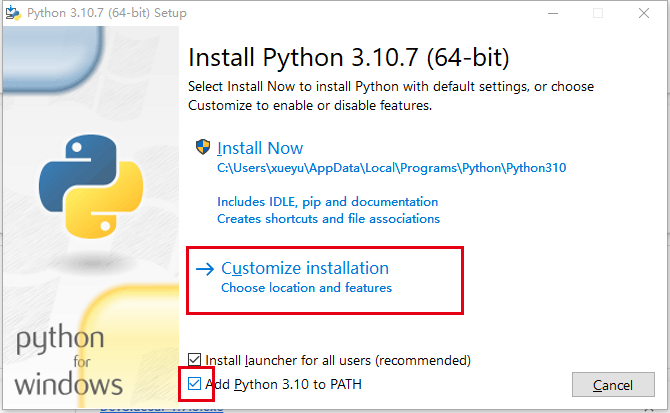Image resolution: width=670 pixels, height=413 pixels.
Task: Toggle Add Python 3.10 to PATH checkbox
Action: [x=194, y=384]
